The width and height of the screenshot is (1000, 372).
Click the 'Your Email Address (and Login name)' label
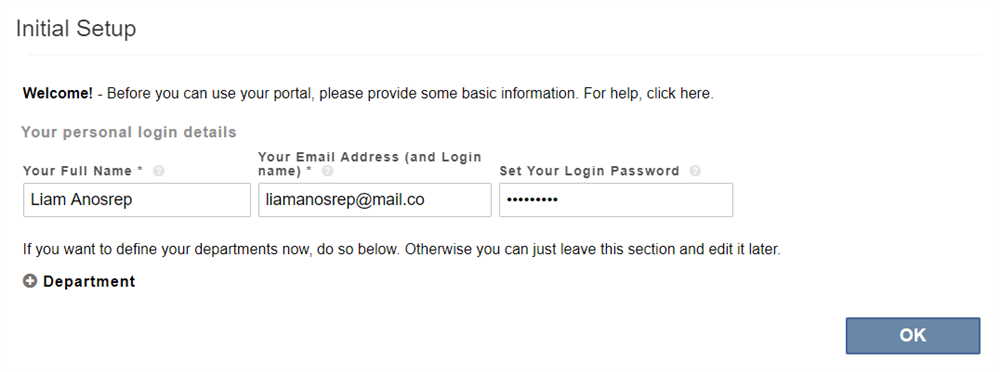[x=370, y=163]
